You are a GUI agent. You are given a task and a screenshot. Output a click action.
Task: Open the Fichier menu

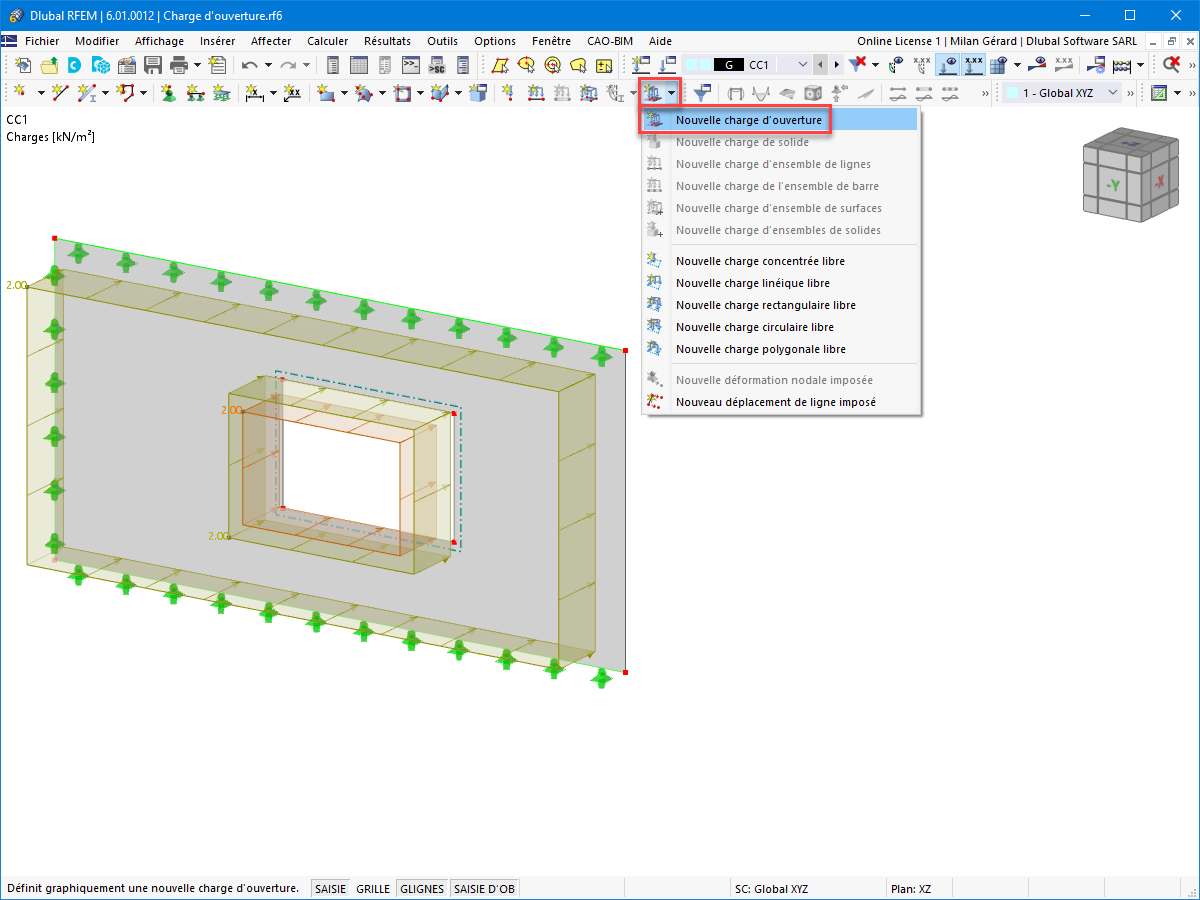click(x=42, y=41)
